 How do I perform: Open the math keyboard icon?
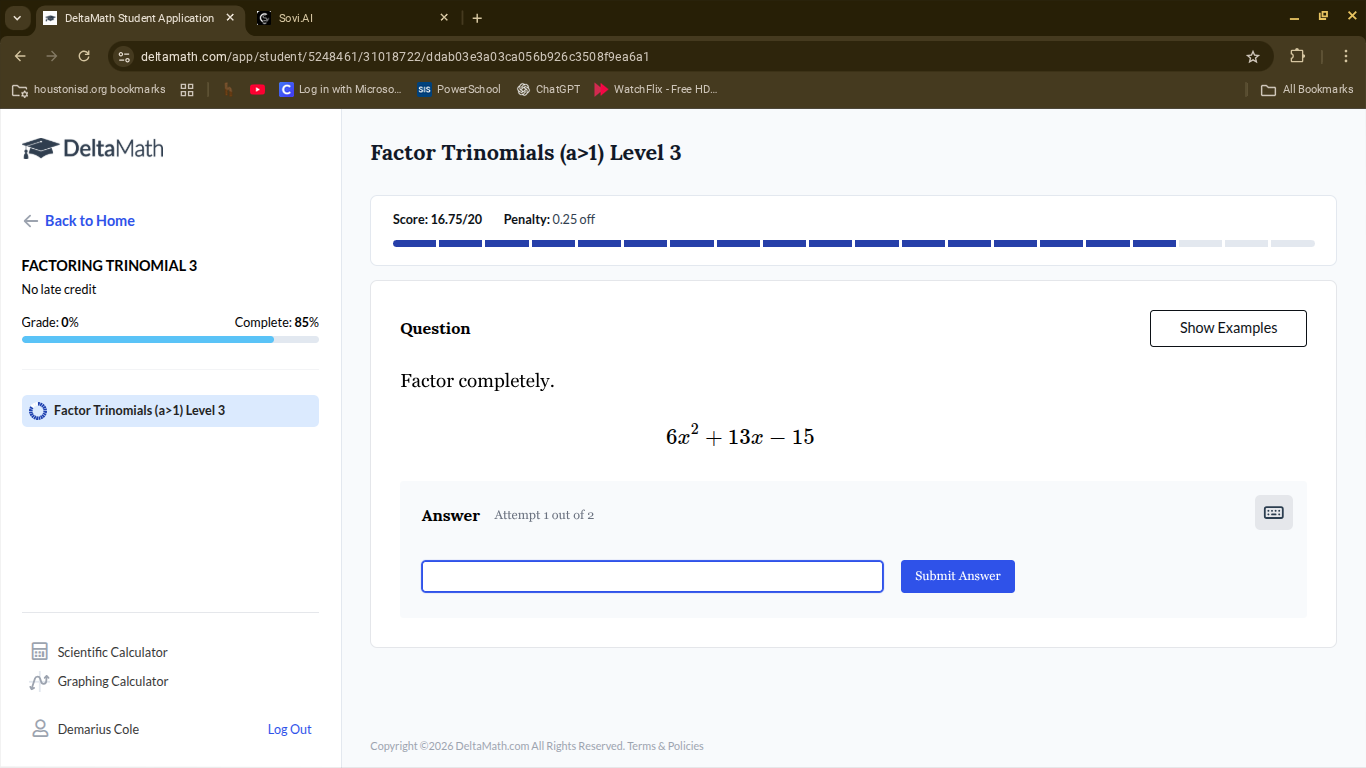click(x=1273, y=512)
